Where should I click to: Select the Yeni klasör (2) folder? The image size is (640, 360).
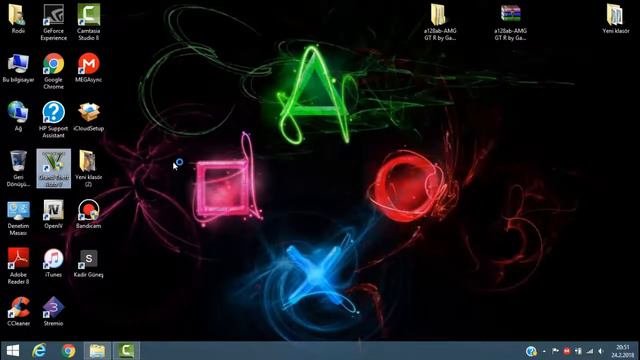89,169
